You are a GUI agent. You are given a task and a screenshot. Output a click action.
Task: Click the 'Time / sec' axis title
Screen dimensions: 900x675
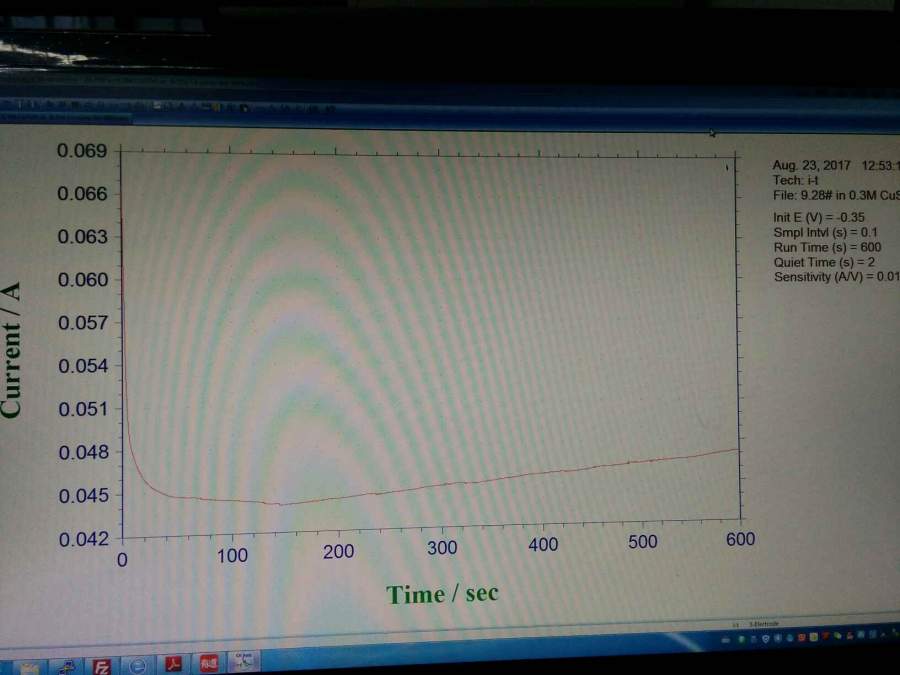pyautogui.click(x=442, y=594)
